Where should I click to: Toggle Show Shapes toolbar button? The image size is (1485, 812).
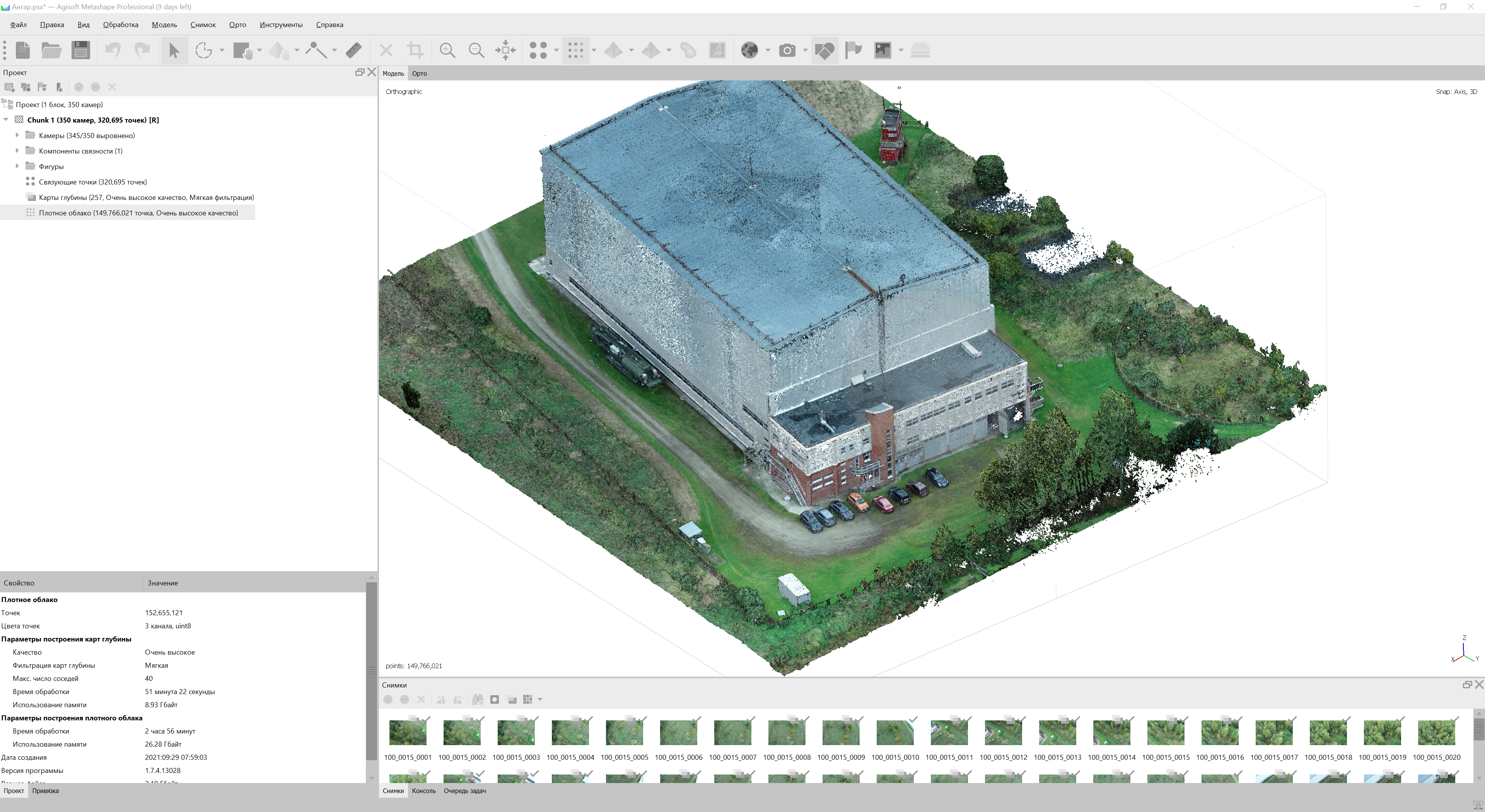point(824,50)
